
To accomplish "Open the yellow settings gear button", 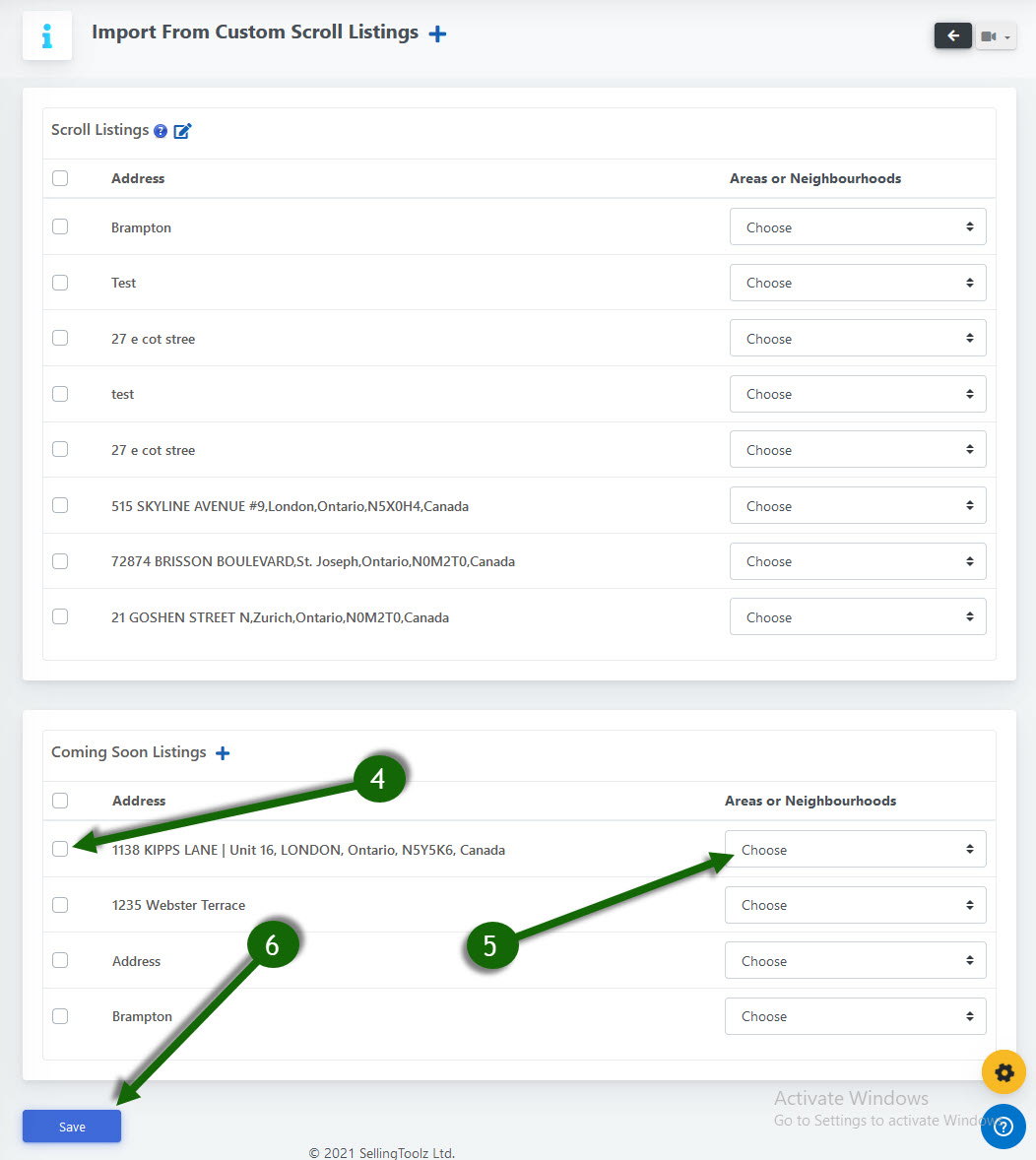I will 1004,1072.
